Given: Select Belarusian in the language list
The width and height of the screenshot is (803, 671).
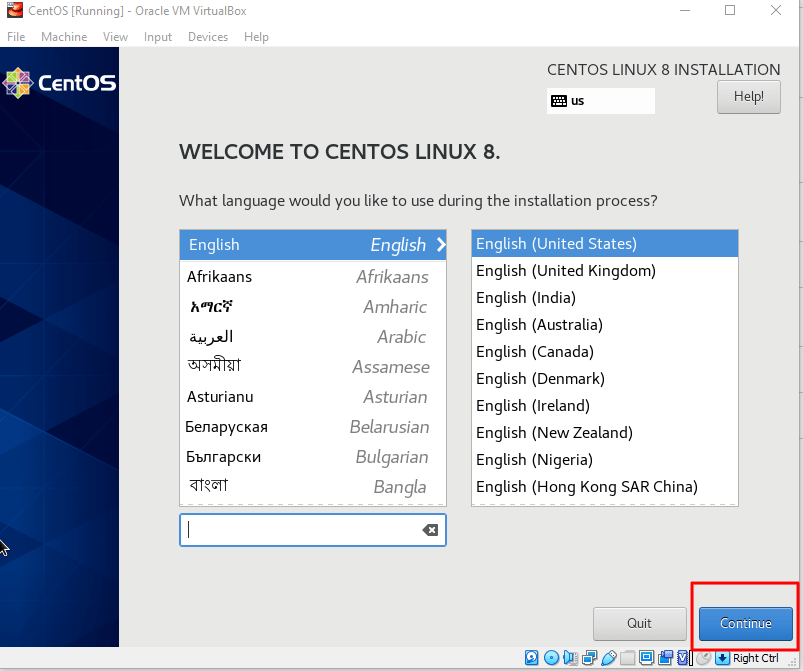Looking at the screenshot, I should 313,427.
